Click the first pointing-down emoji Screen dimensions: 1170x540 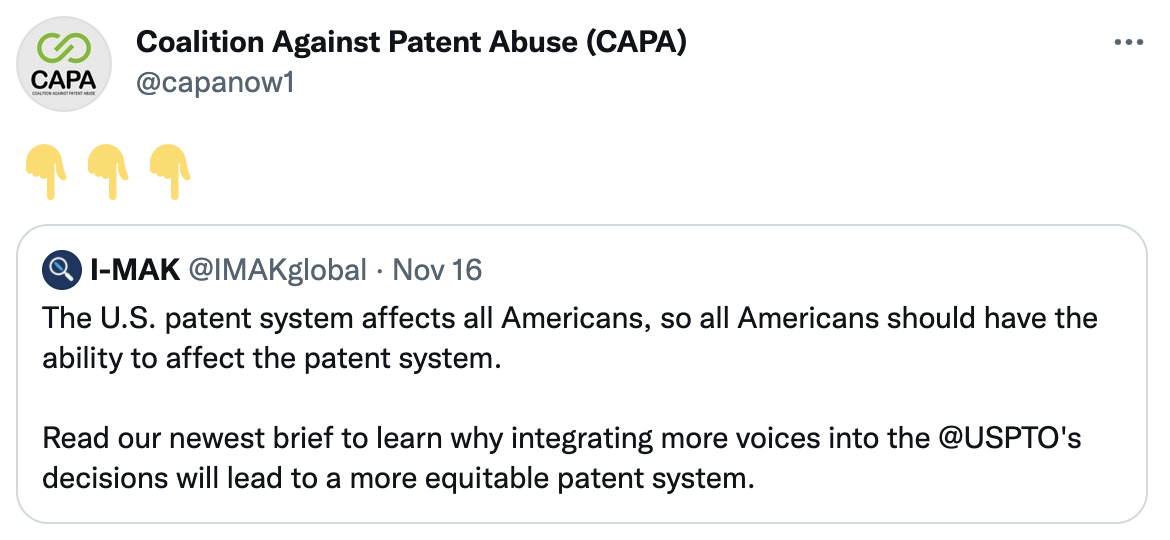tap(46, 172)
